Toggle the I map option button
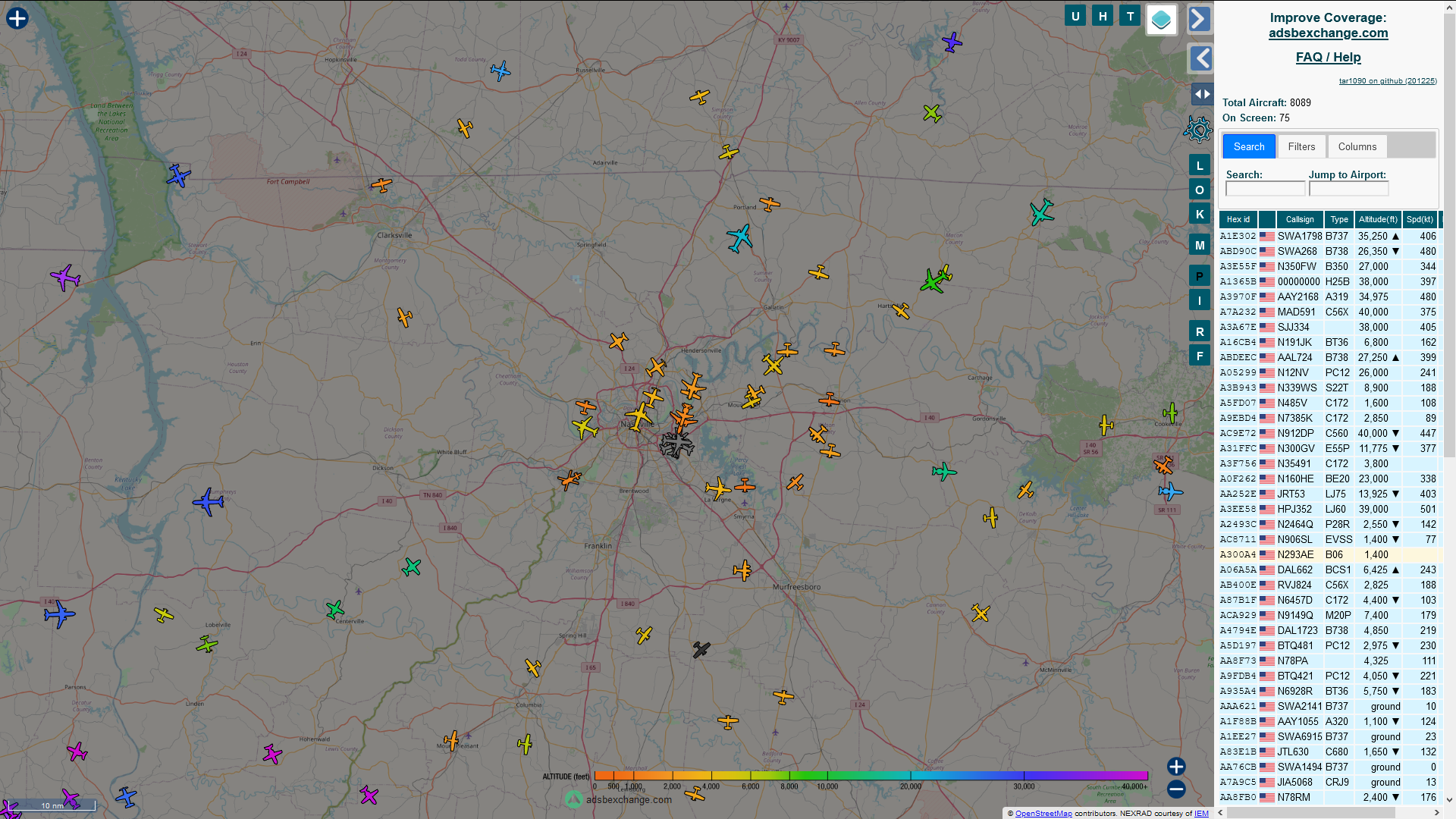The image size is (1456, 819). (x=1200, y=300)
